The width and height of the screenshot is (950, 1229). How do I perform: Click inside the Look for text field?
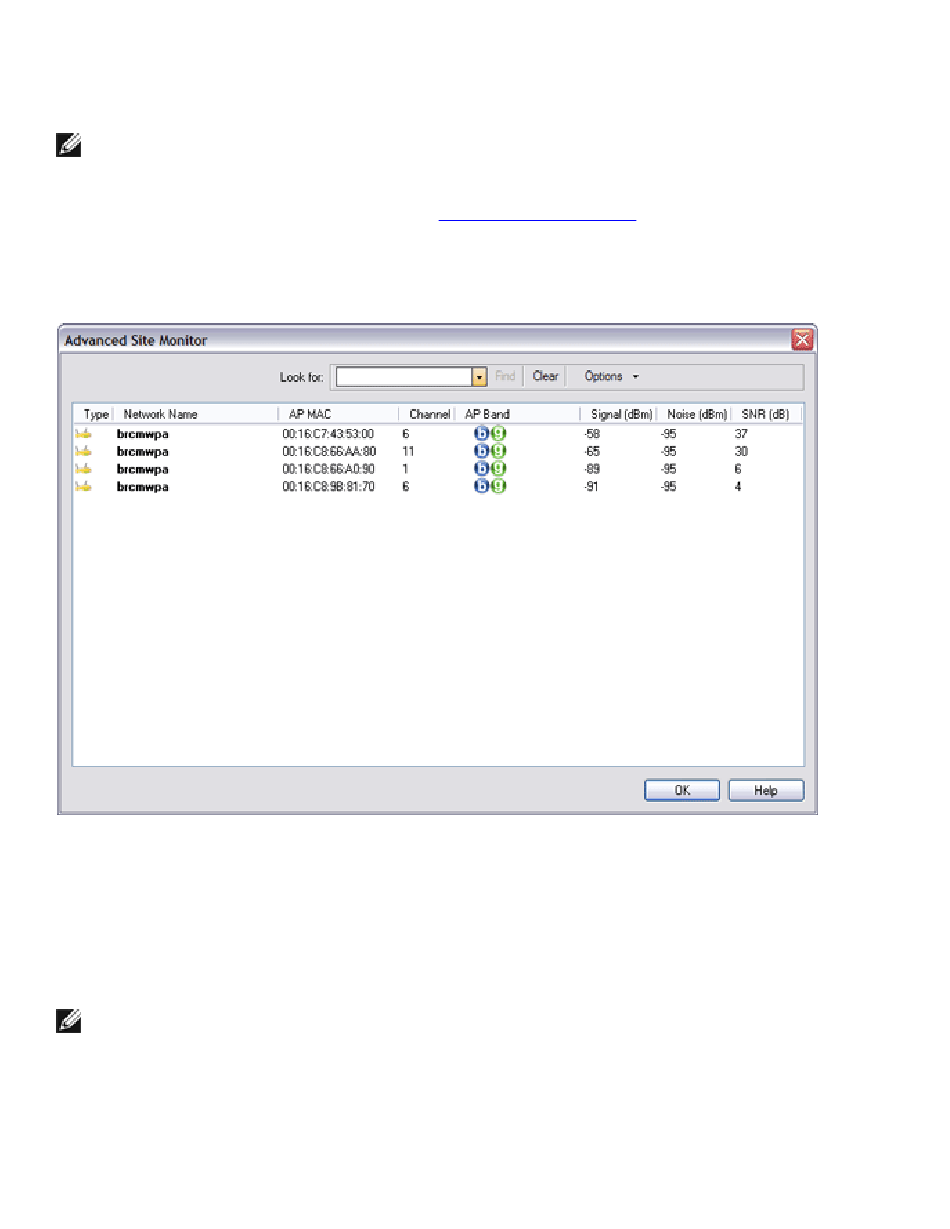pos(404,377)
